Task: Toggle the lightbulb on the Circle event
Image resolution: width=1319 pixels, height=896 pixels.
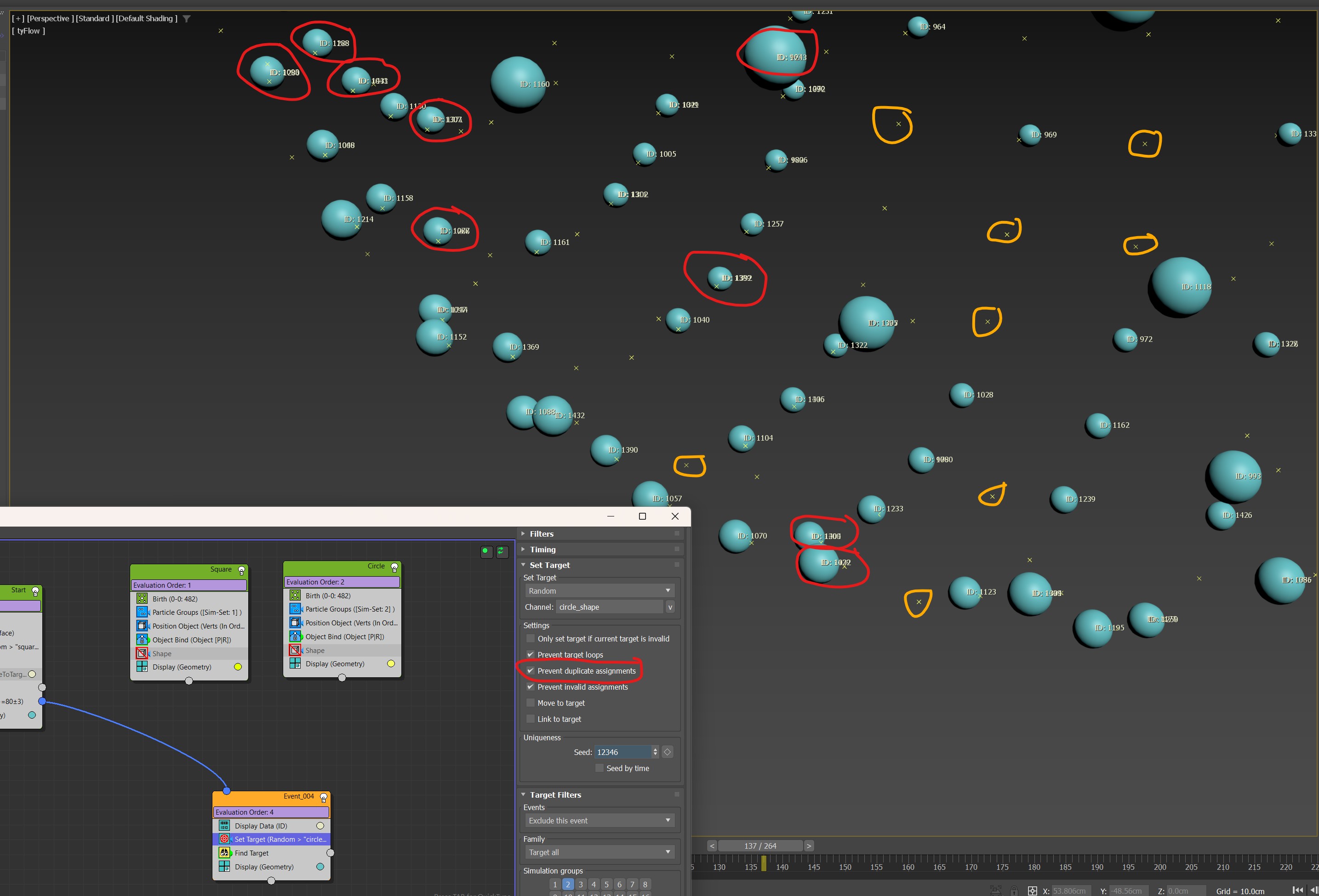Action: pos(394,567)
